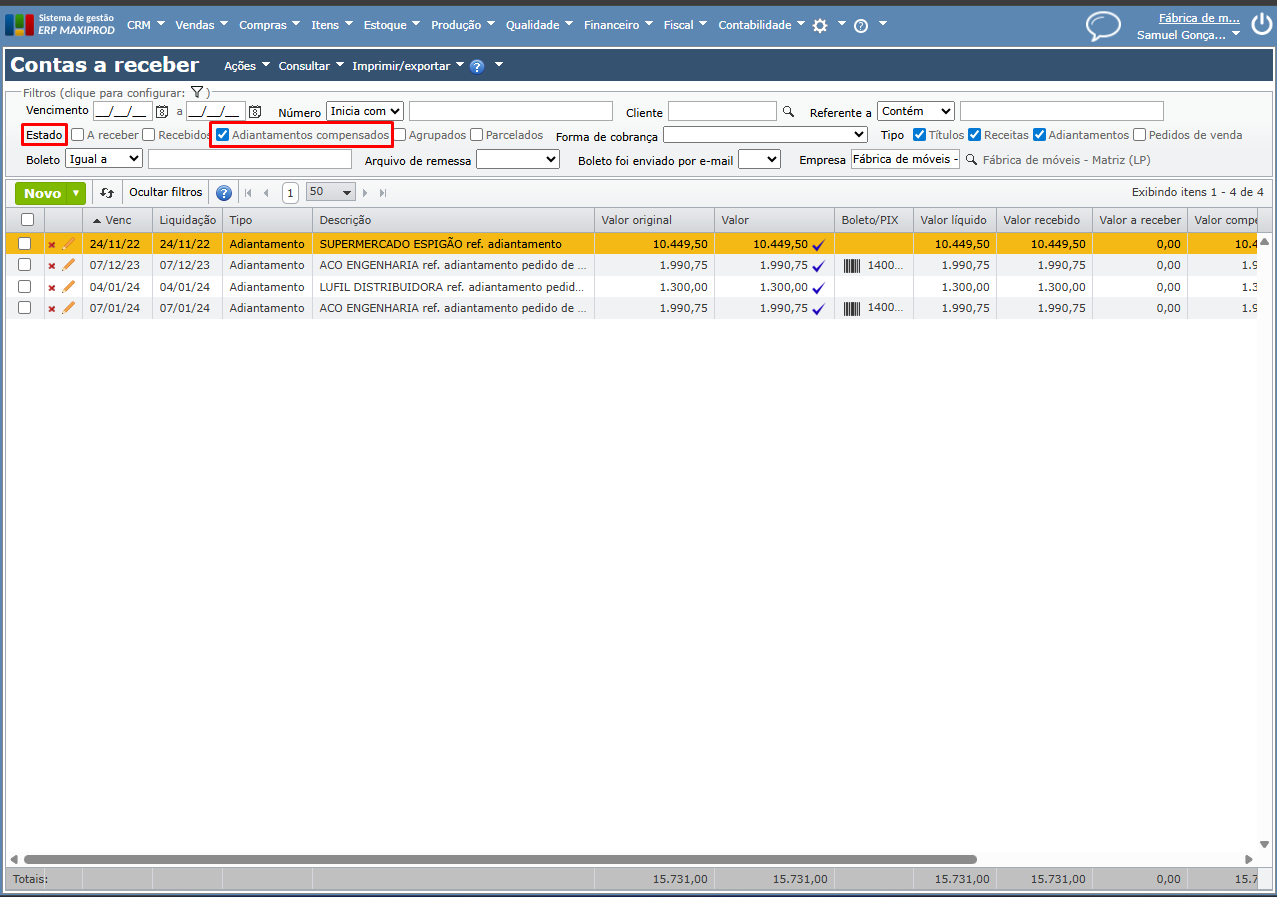Uncheck the Títulos type checkbox

[x=920, y=135]
